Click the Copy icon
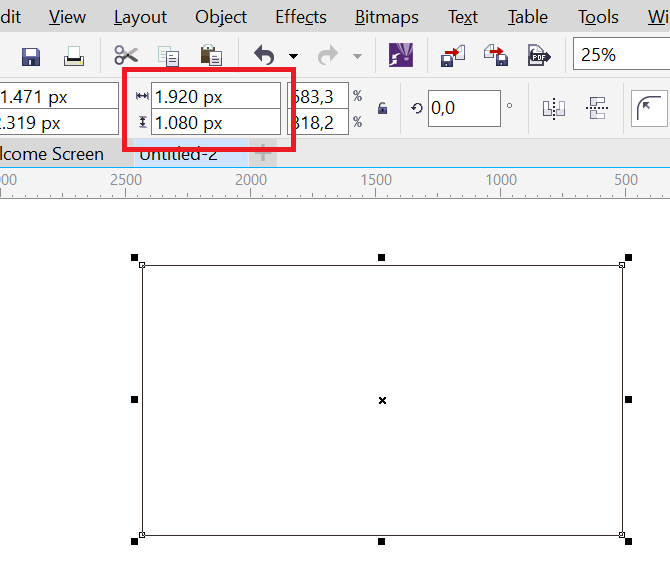 (x=168, y=56)
